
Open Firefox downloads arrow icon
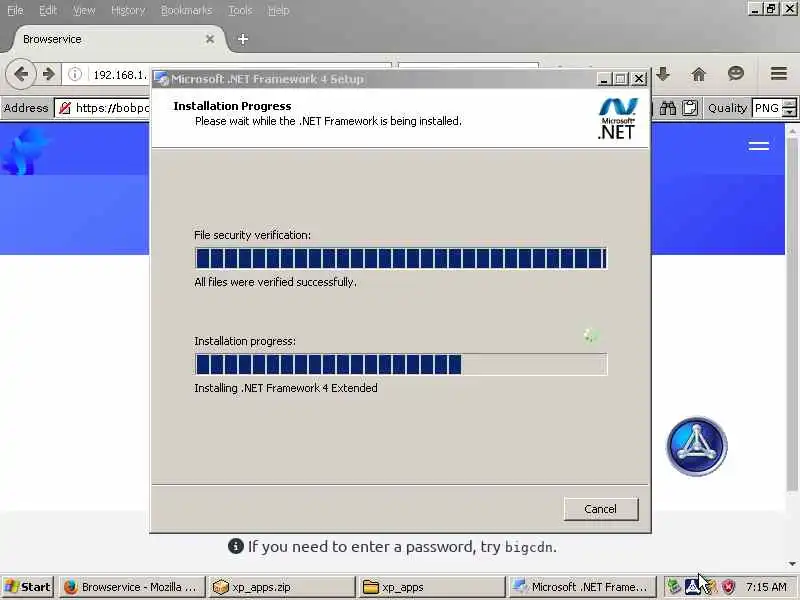click(x=663, y=74)
